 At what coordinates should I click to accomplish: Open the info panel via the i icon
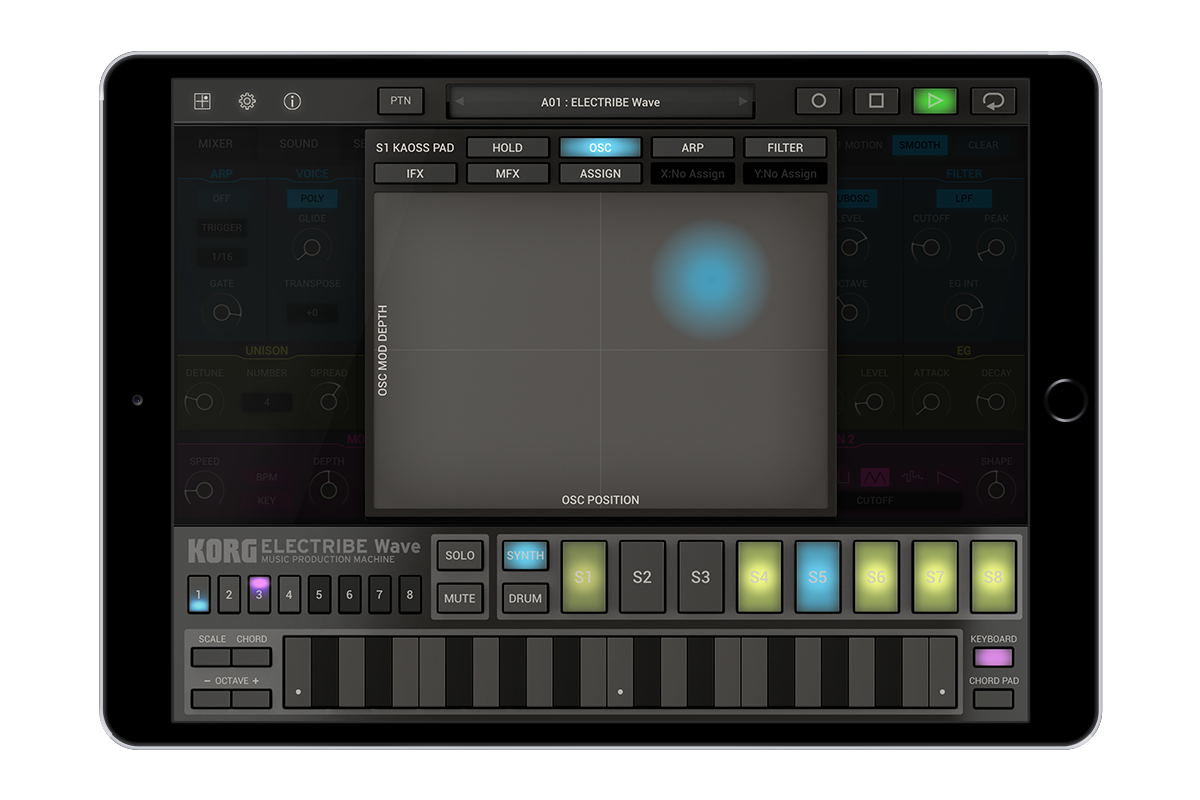click(x=293, y=101)
